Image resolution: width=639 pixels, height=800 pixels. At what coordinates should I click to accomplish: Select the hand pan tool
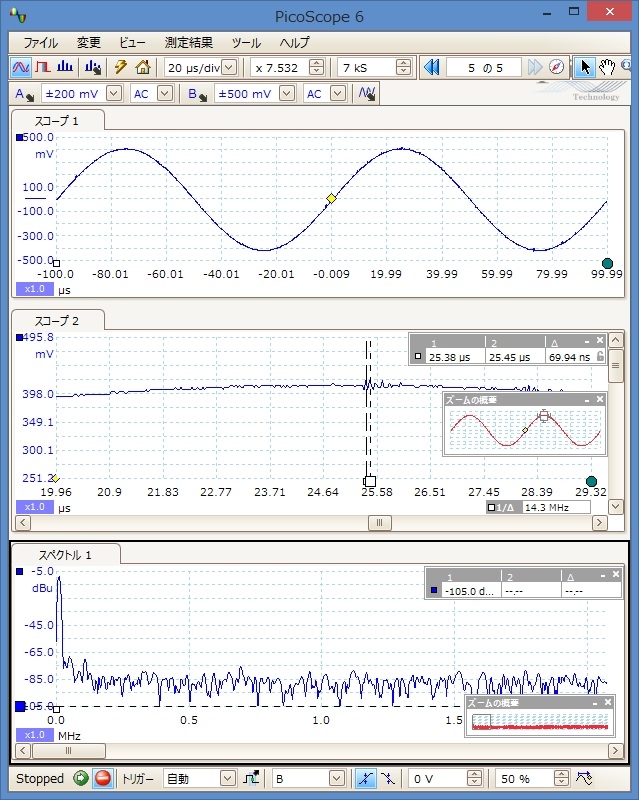tap(607, 67)
